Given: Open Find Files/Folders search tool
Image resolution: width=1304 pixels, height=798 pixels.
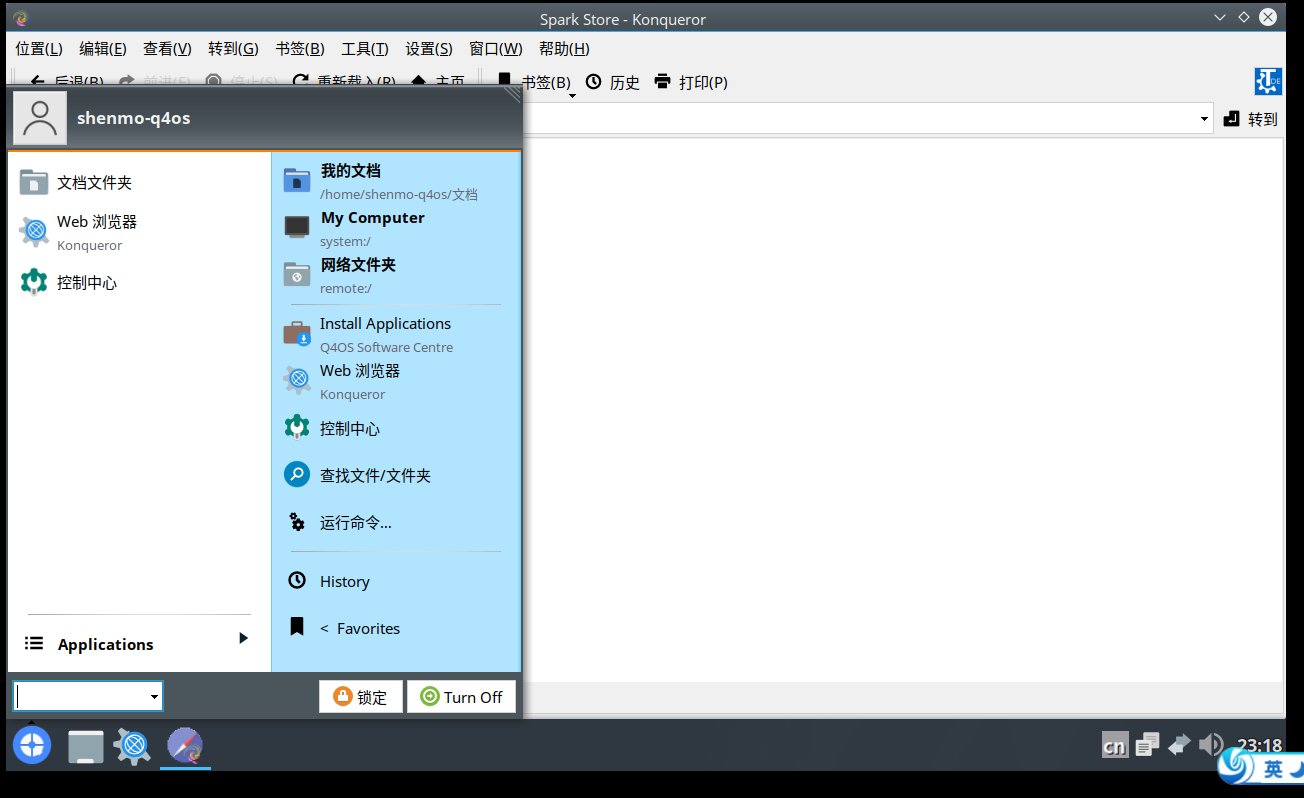Looking at the screenshot, I should coord(374,476).
